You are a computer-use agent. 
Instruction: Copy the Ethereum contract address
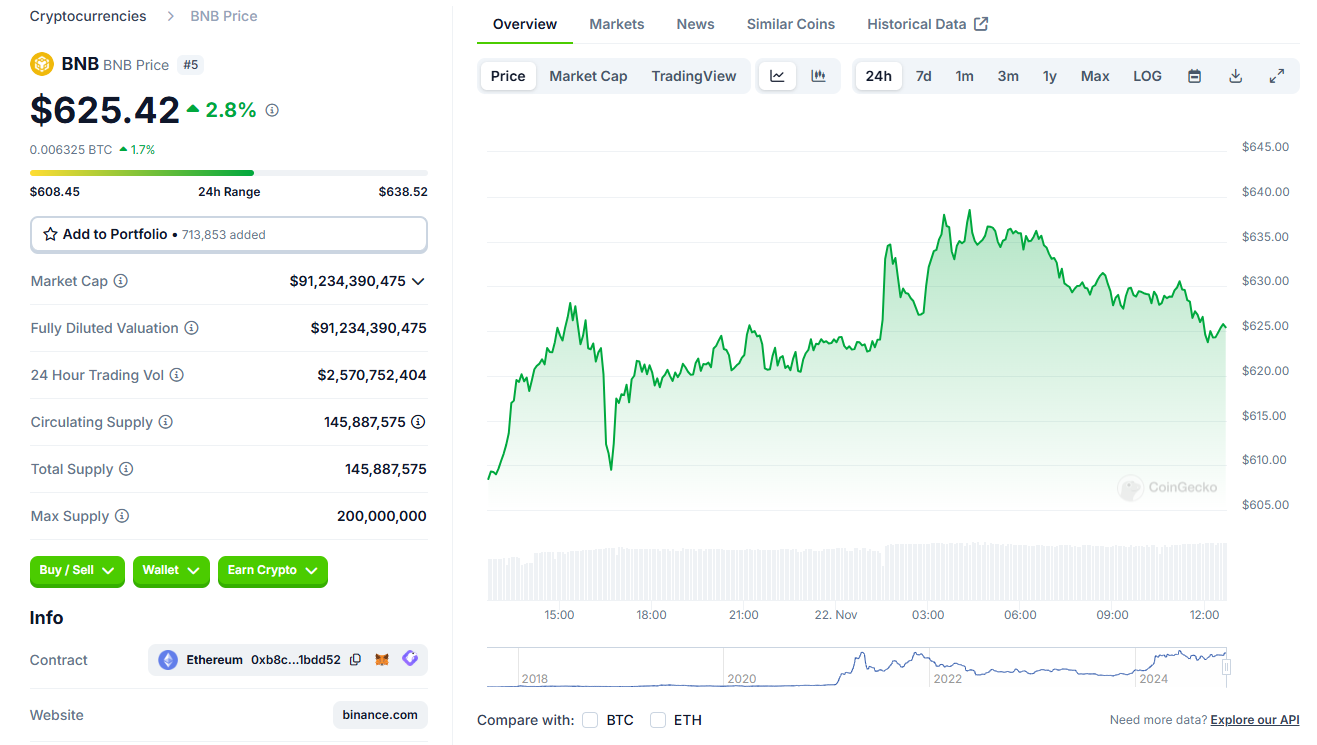(355, 660)
